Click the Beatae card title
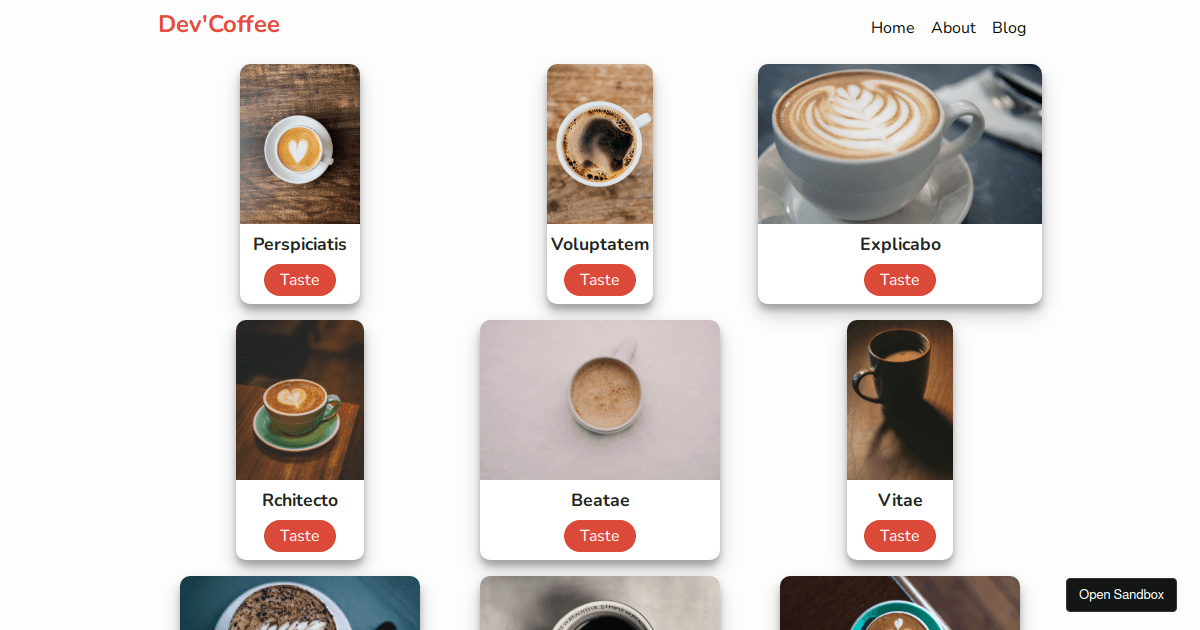The image size is (1200, 630). (x=600, y=500)
